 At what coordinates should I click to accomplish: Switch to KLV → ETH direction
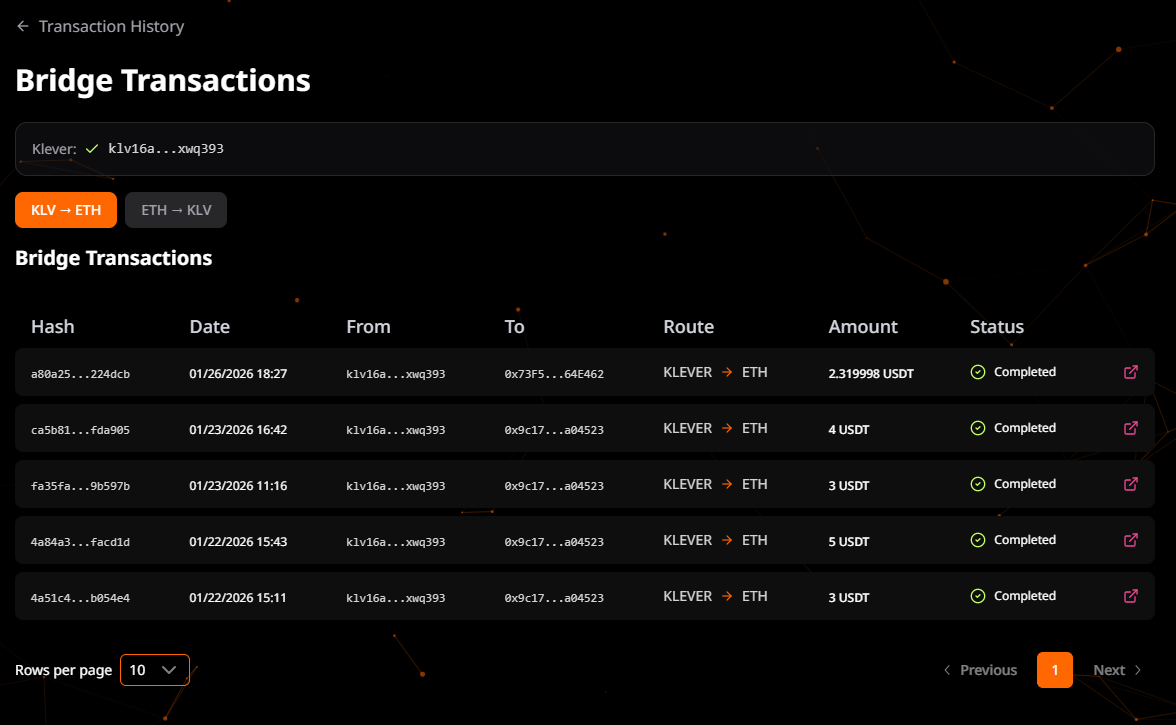(66, 210)
